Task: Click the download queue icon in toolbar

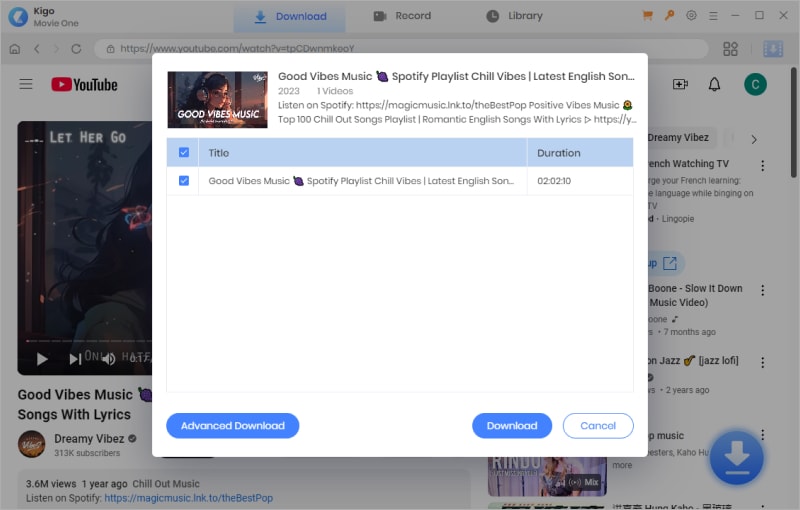Action: tap(772, 49)
